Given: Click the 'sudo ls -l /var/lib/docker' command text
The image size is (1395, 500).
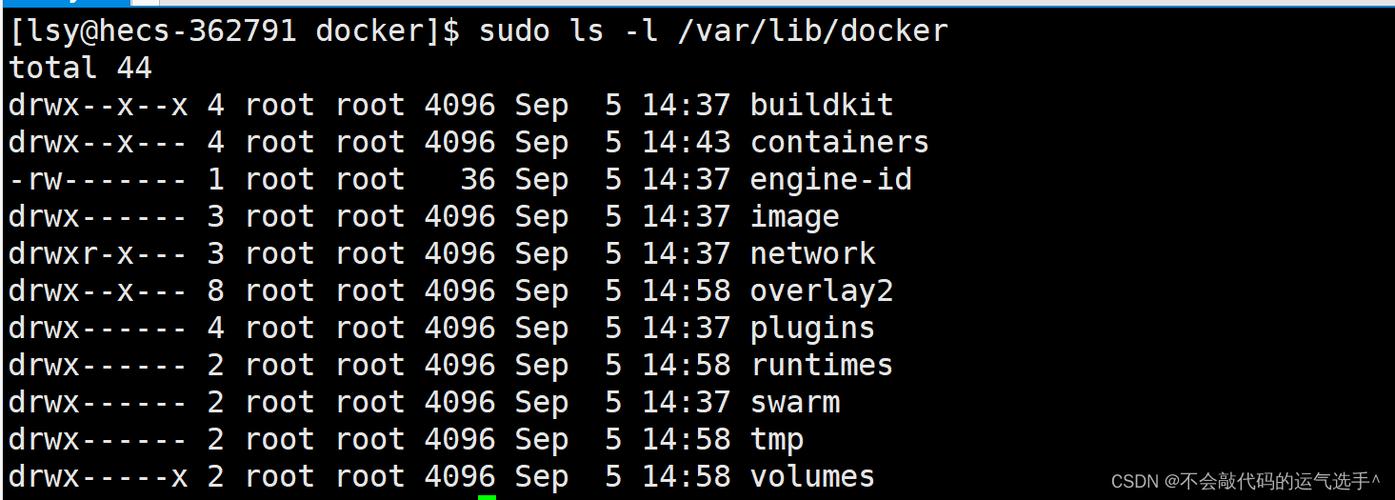Looking at the screenshot, I should click(x=713, y=31).
